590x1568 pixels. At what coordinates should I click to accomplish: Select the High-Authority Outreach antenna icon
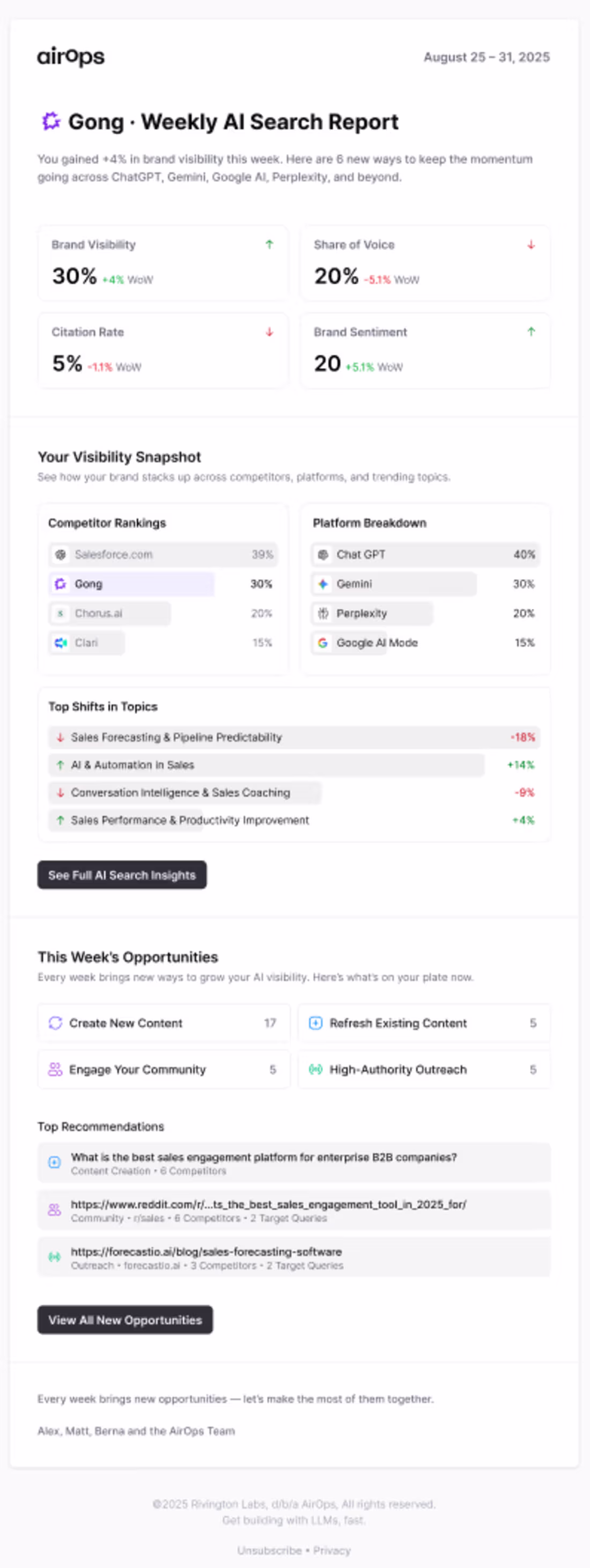point(315,1070)
